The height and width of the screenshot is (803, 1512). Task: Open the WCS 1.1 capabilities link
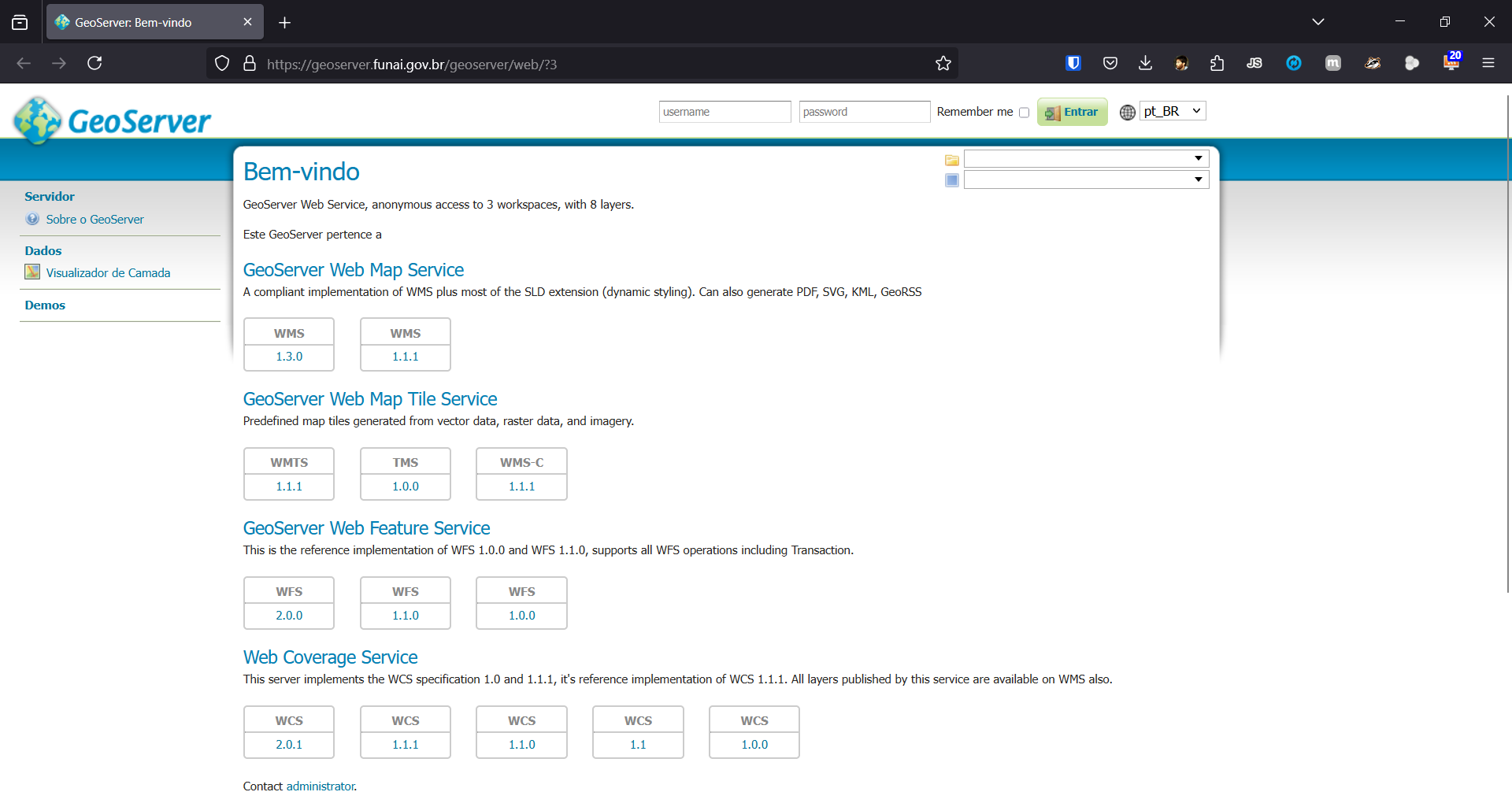(x=638, y=745)
